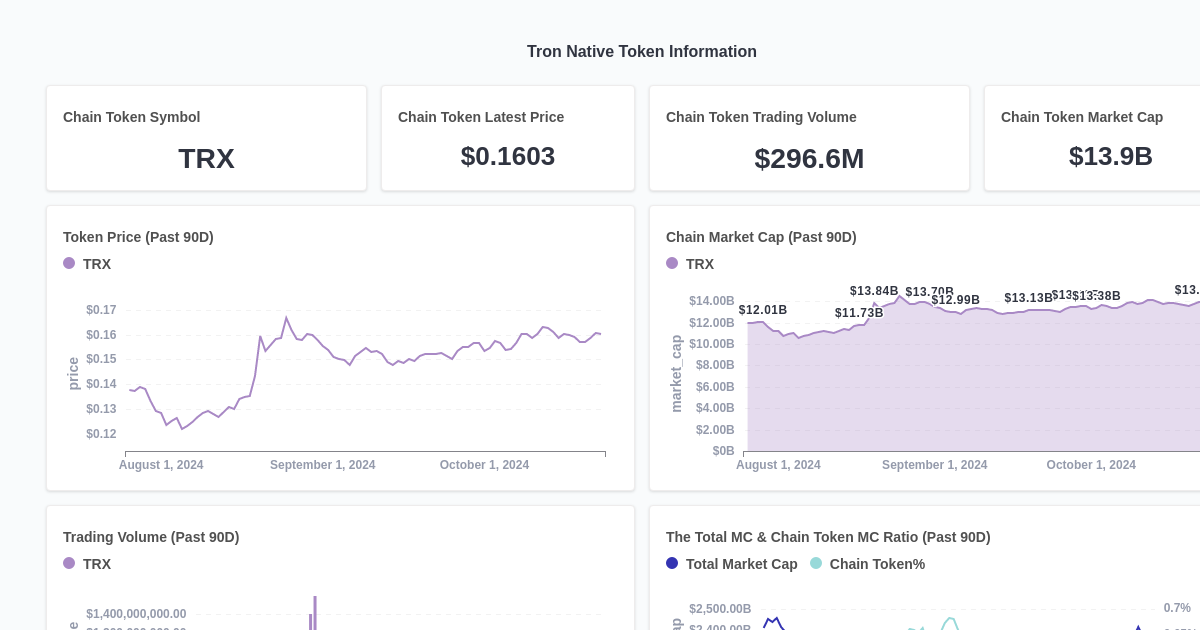Click the shaded purple area of the market cap chart
This screenshot has width=1200, height=630.
click(950, 400)
